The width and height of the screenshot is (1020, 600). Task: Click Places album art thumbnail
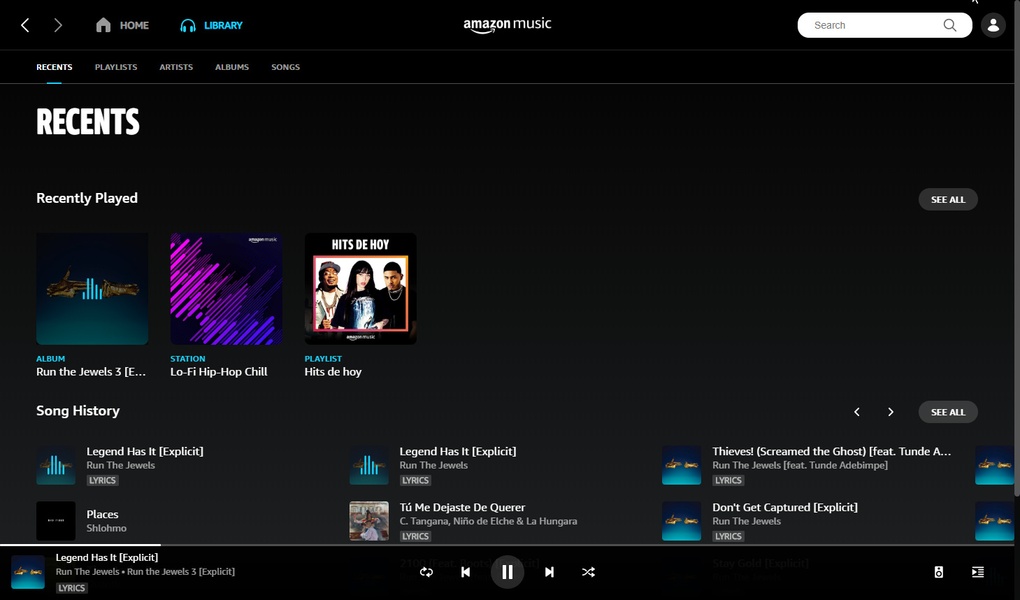pos(56,521)
